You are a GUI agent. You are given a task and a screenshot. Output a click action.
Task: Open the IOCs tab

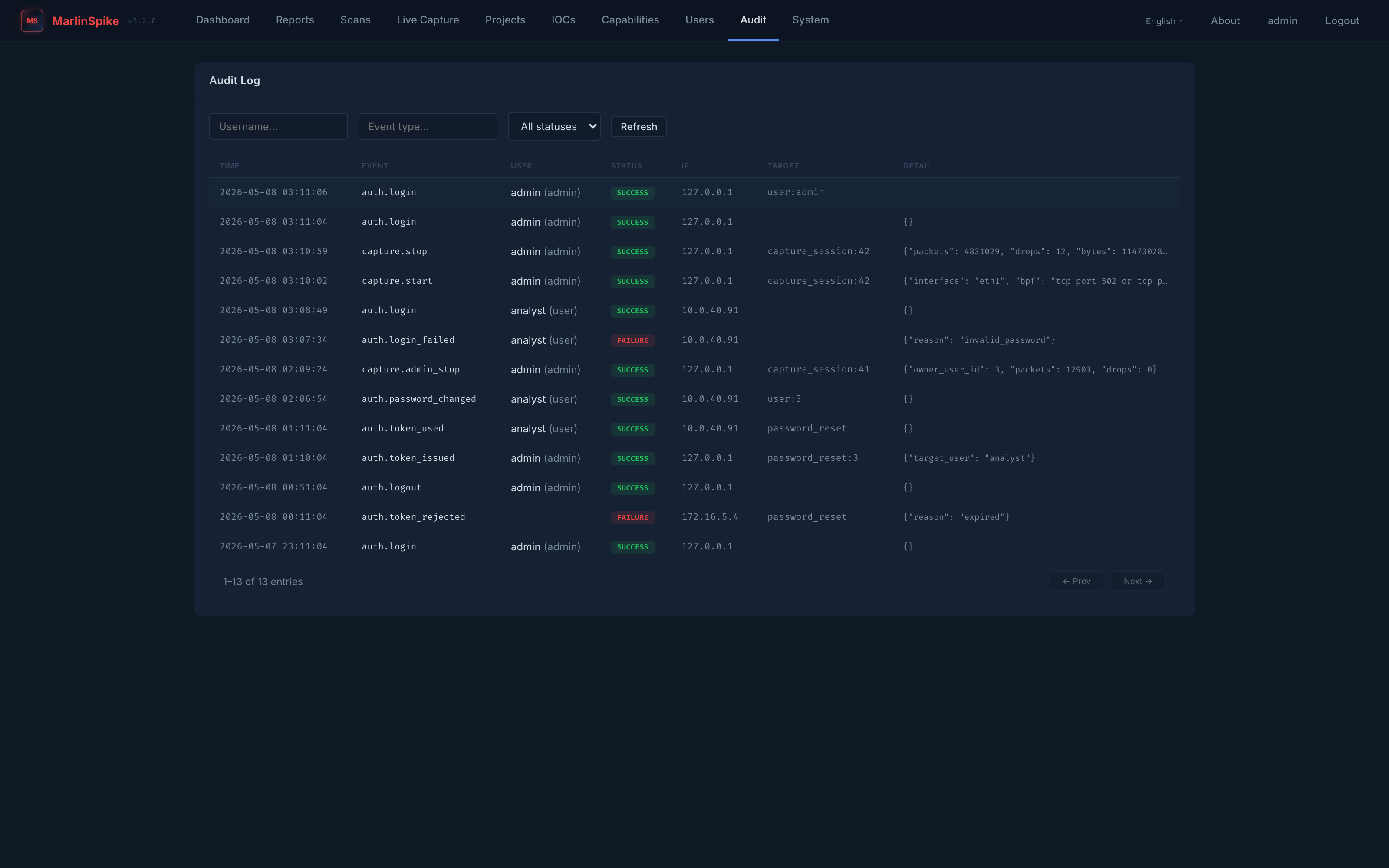[563, 20]
